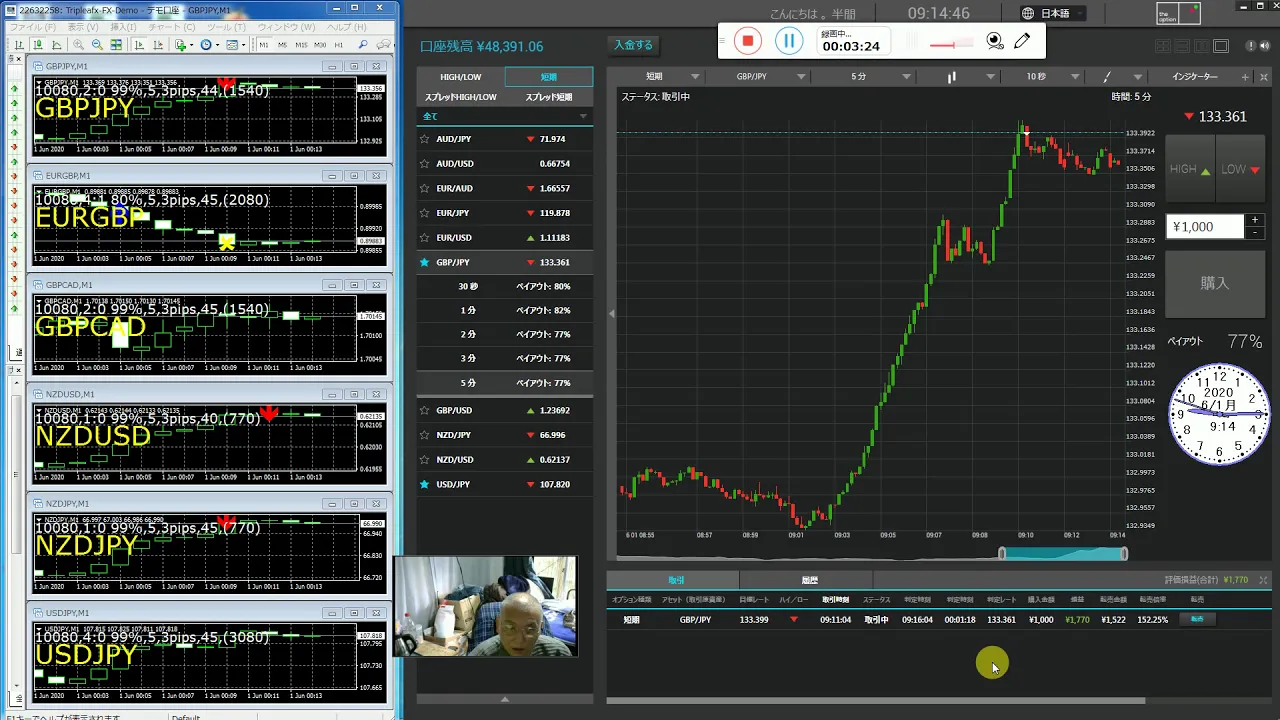This screenshot has width=1280, height=720.
Task: Toggle favorite star for EUR/AUD
Action: (x=425, y=188)
